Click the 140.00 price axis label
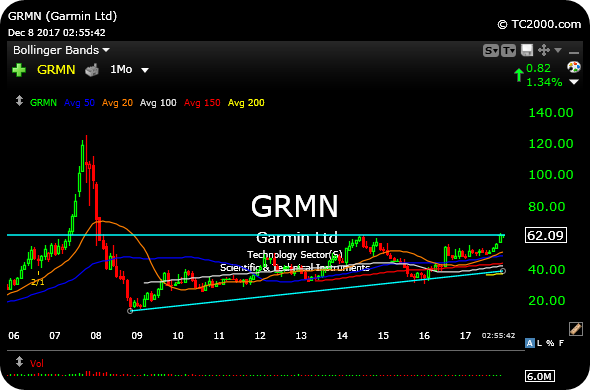Image resolution: width=590 pixels, height=390 pixels. coord(551,113)
